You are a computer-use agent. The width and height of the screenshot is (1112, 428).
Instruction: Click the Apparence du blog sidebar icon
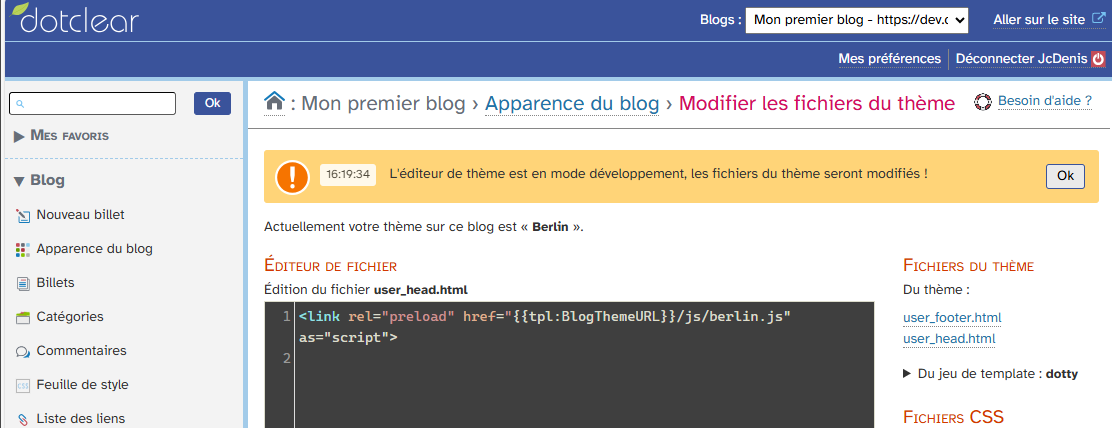click(x=23, y=249)
